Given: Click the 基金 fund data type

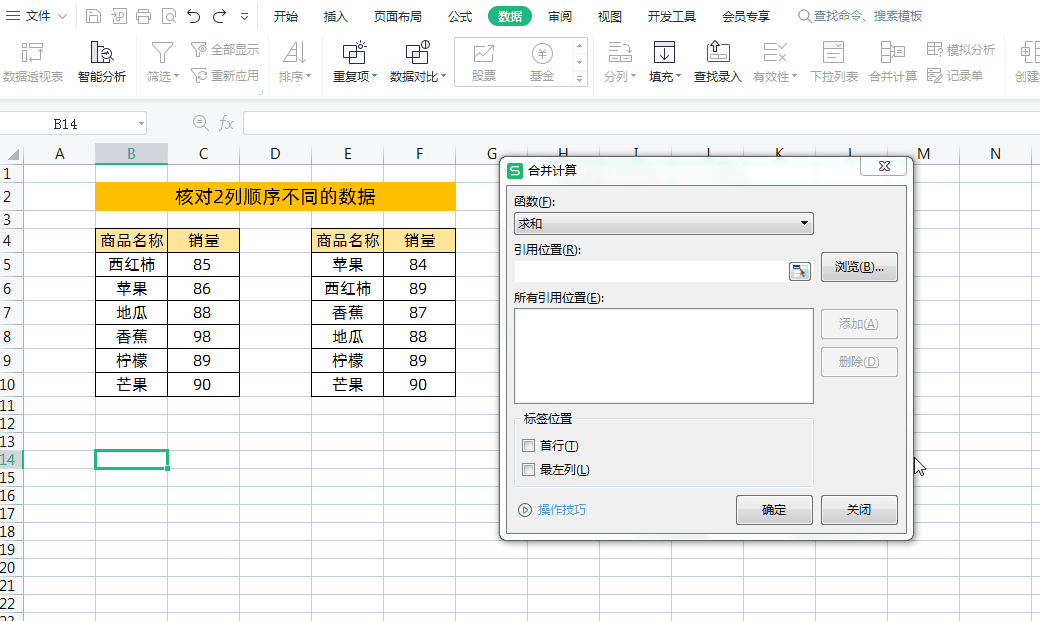Looking at the screenshot, I should point(542,62).
